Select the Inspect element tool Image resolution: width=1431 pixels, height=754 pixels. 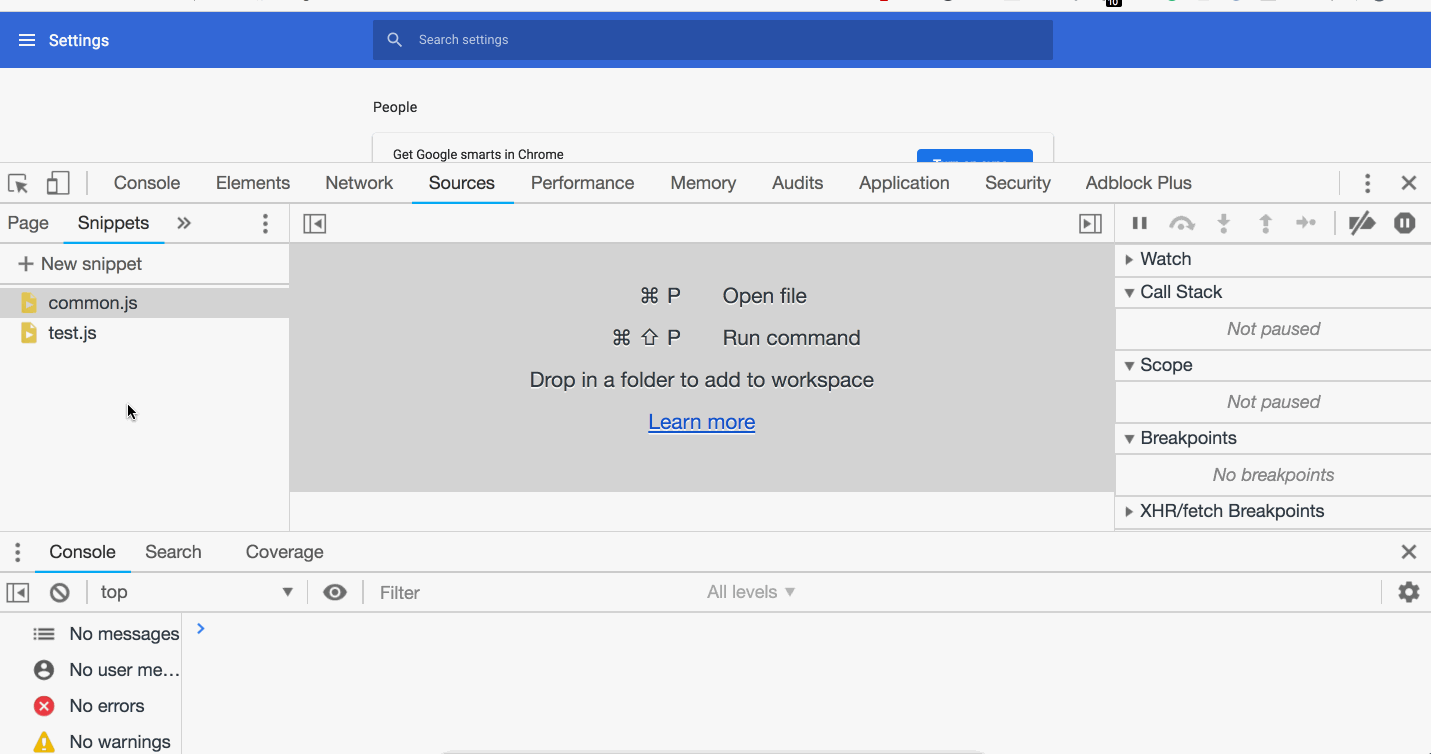coord(17,183)
